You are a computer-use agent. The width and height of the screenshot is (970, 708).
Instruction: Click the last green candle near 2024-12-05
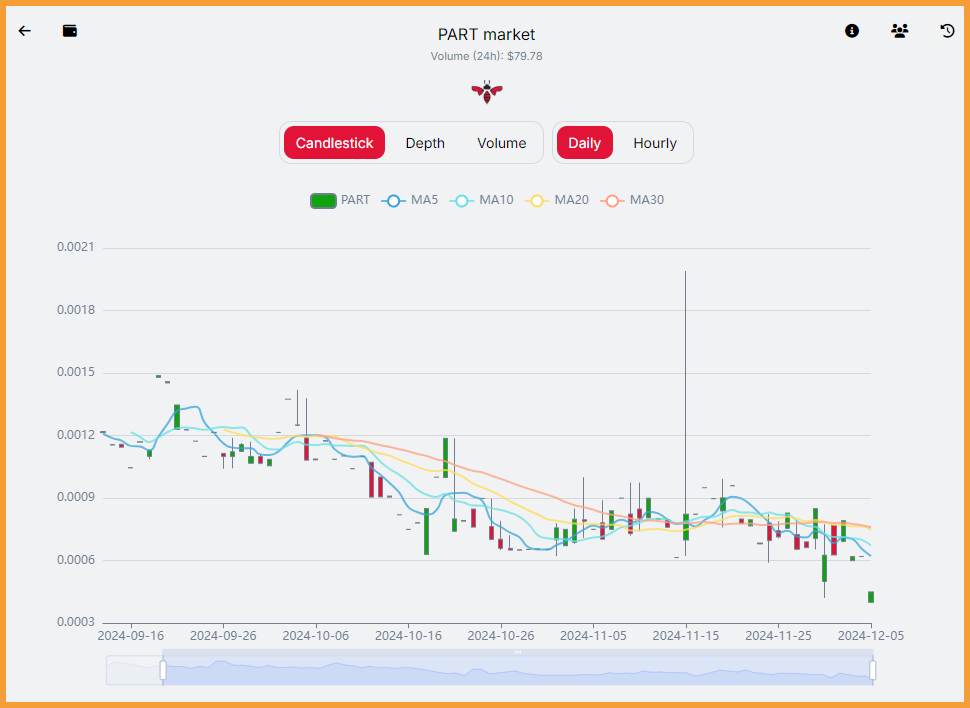(871, 597)
